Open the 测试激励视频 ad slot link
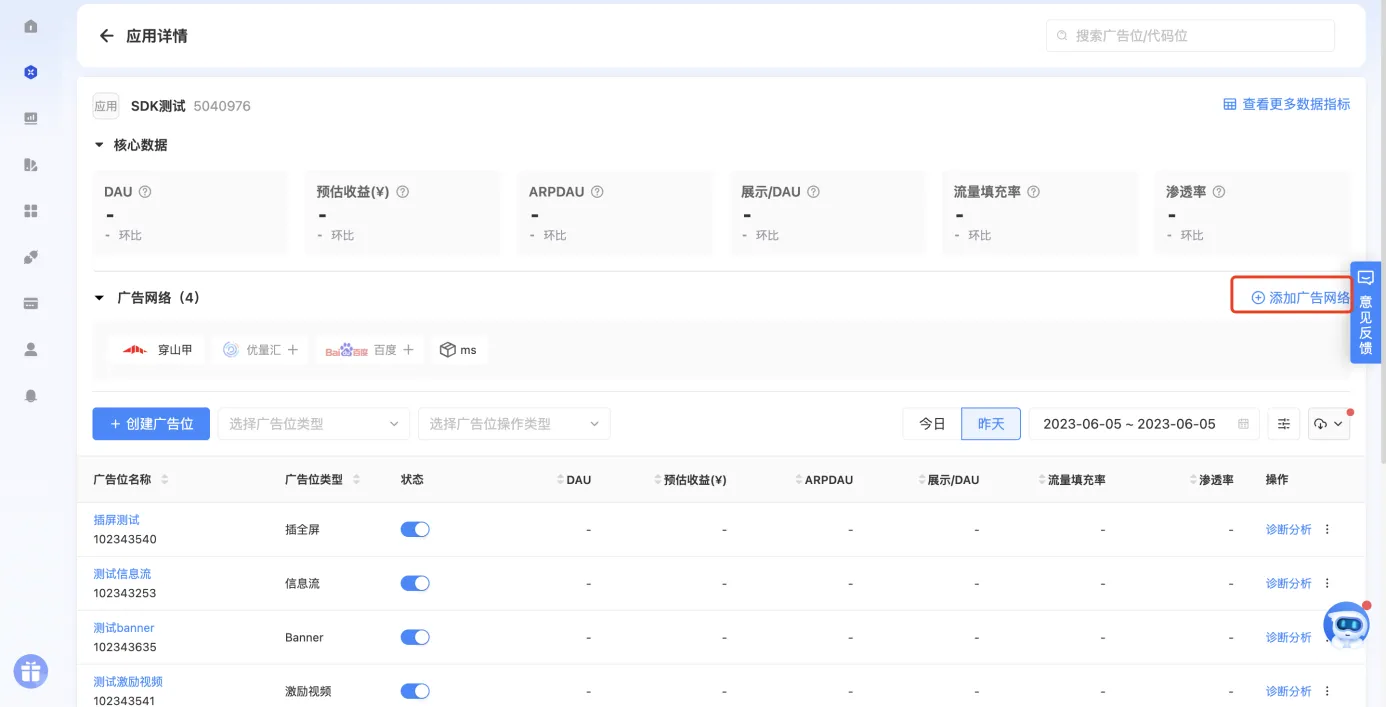The height and width of the screenshot is (707, 1386). tap(128, 682)
